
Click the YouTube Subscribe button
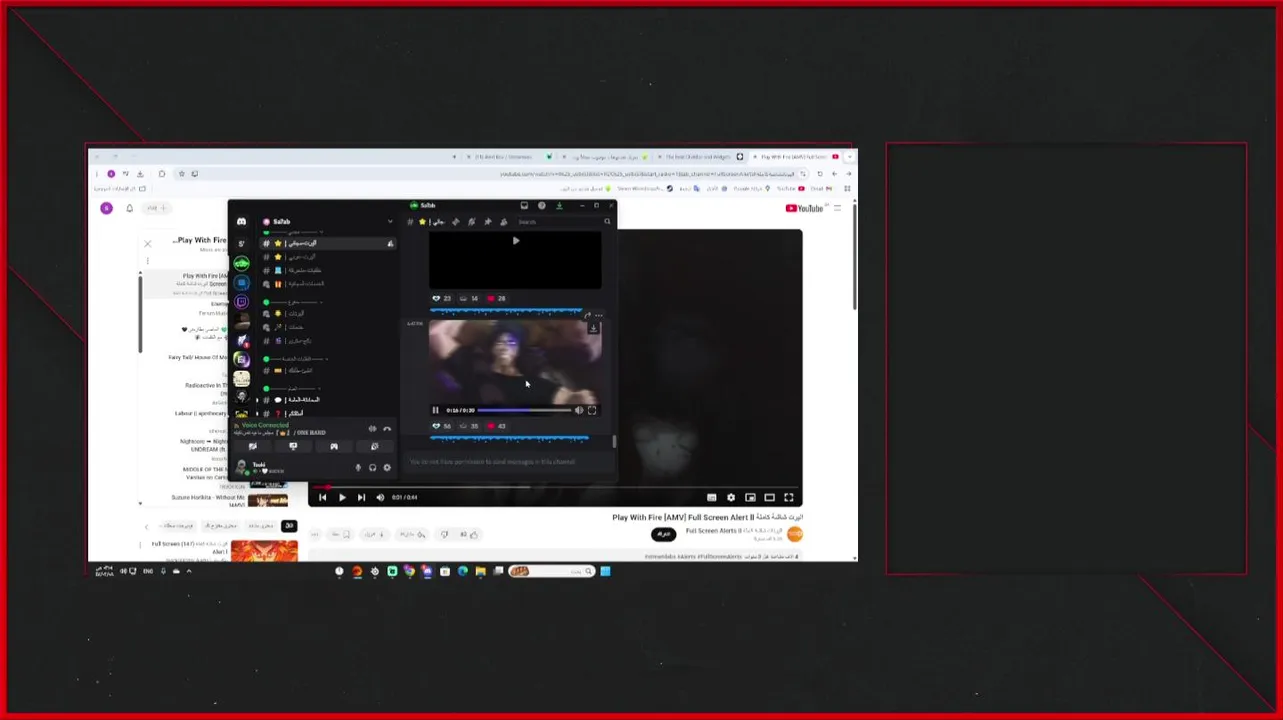pyautogui.click(x=662, y=534)
